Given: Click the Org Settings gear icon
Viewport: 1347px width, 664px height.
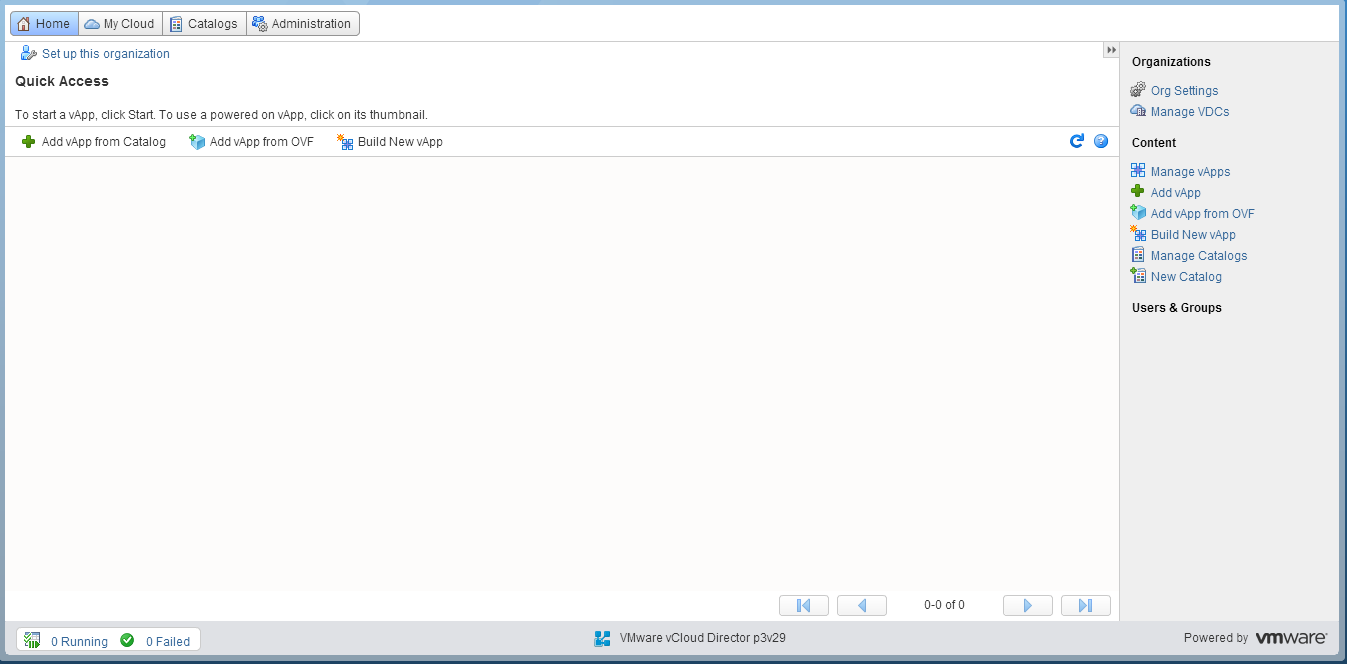Looking at the screenshot, I should coord(1138,90).
